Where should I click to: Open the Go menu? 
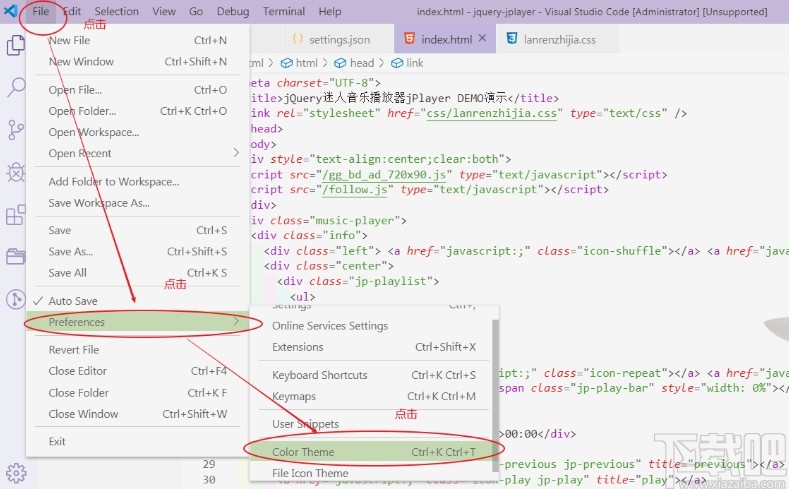(196, 11)
